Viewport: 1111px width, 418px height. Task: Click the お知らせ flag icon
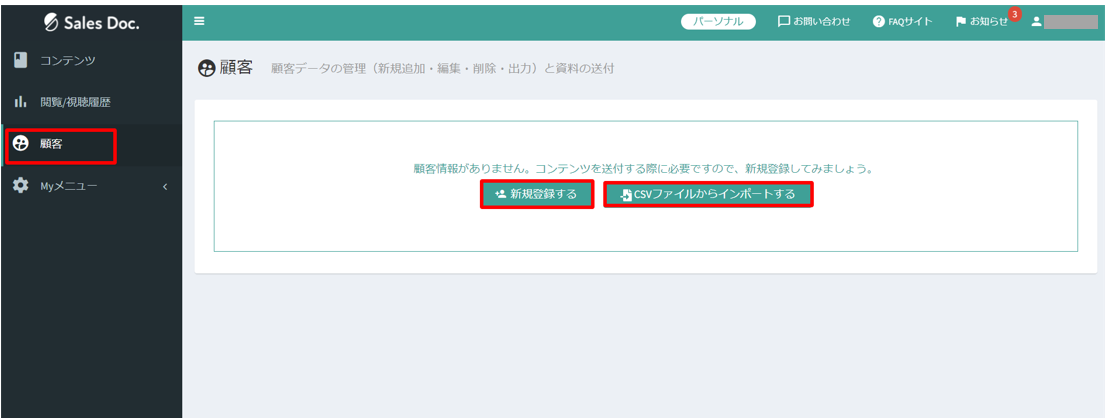[x=961, y=21]
